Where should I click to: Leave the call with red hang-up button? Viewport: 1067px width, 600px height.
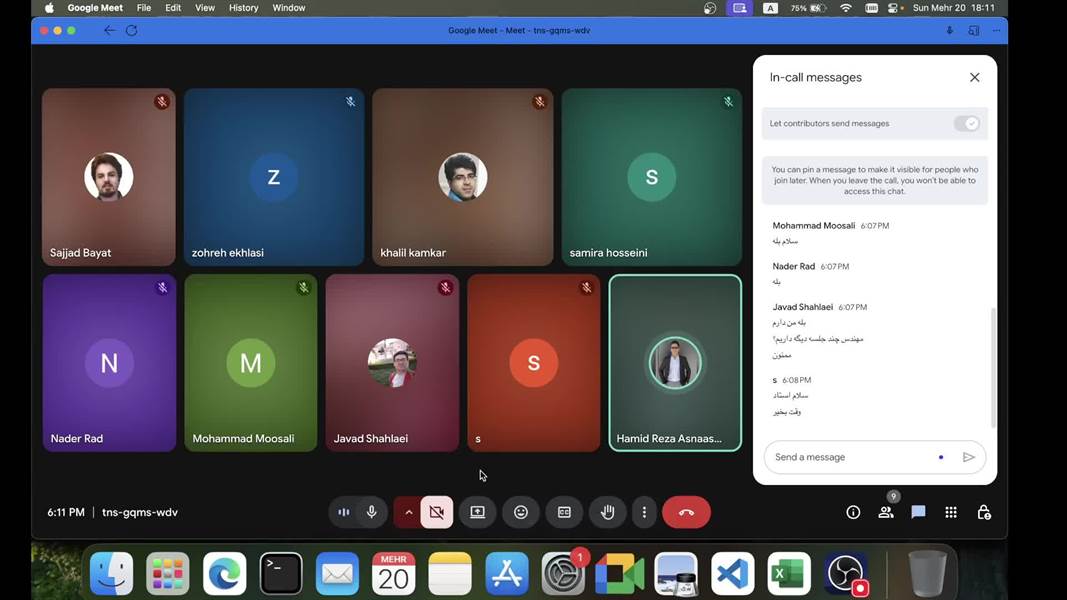coord(686,512)
